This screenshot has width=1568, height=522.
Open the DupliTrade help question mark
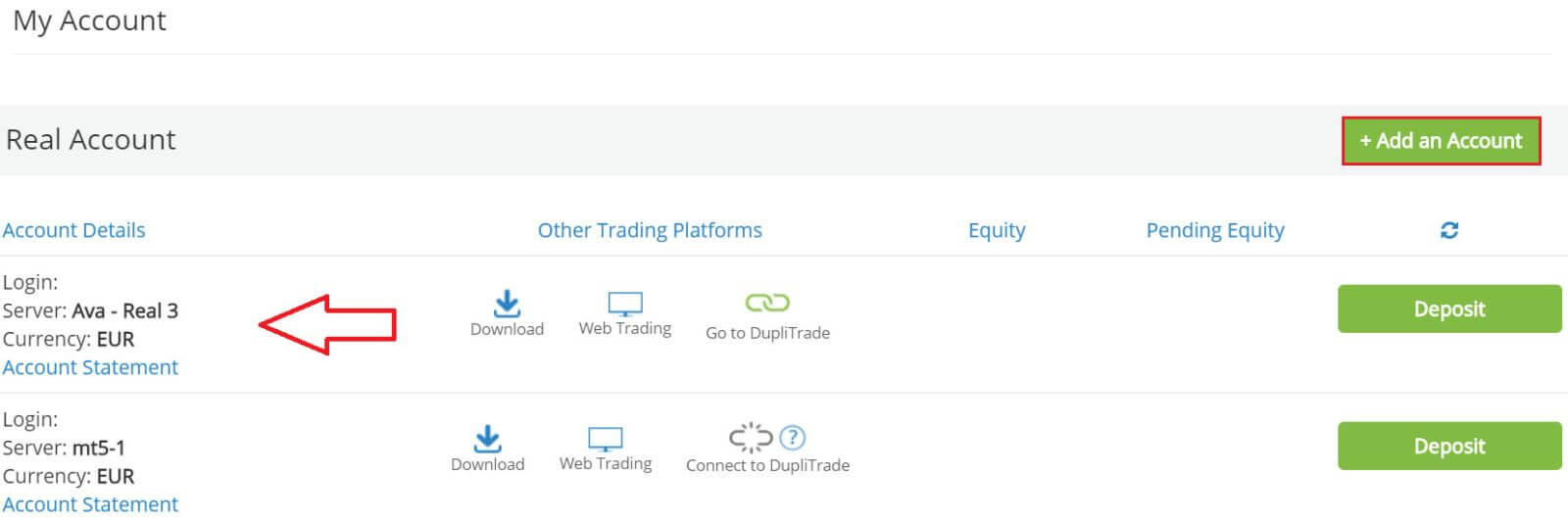point(792,437)
